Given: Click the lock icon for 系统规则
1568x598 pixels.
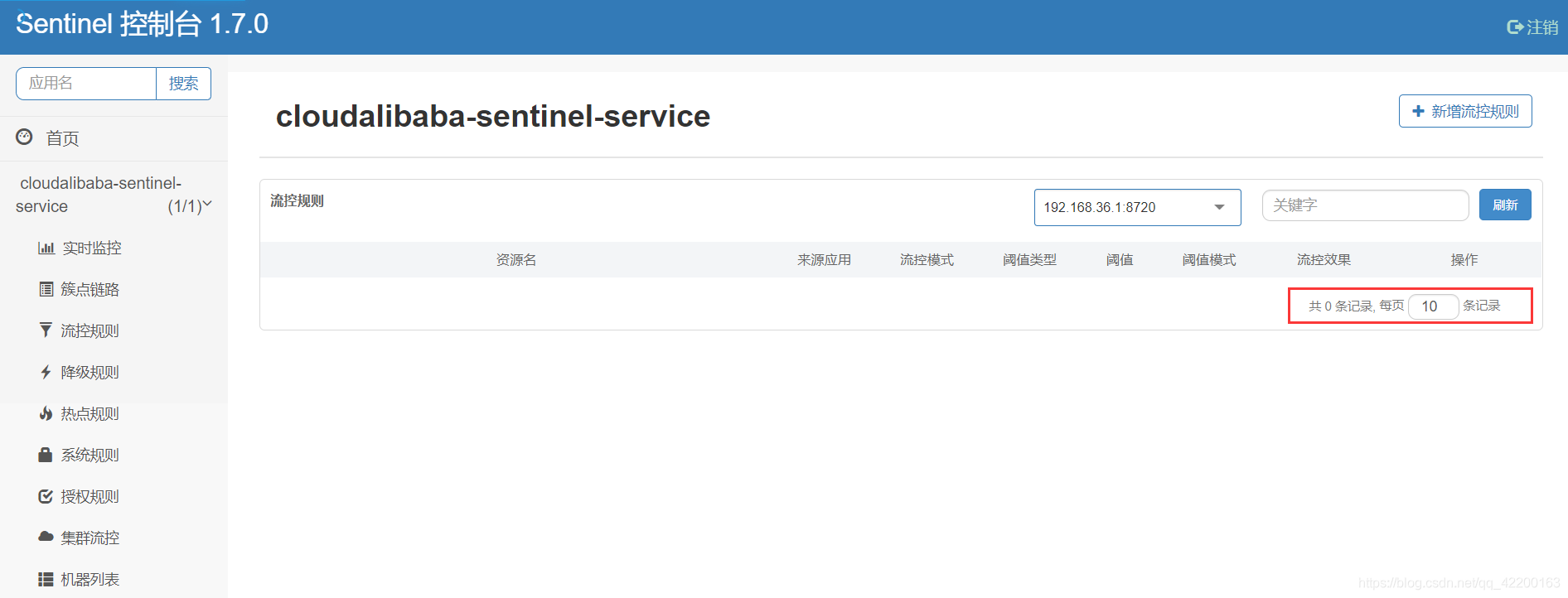Looking at the screenshot, I should (46, 454).
